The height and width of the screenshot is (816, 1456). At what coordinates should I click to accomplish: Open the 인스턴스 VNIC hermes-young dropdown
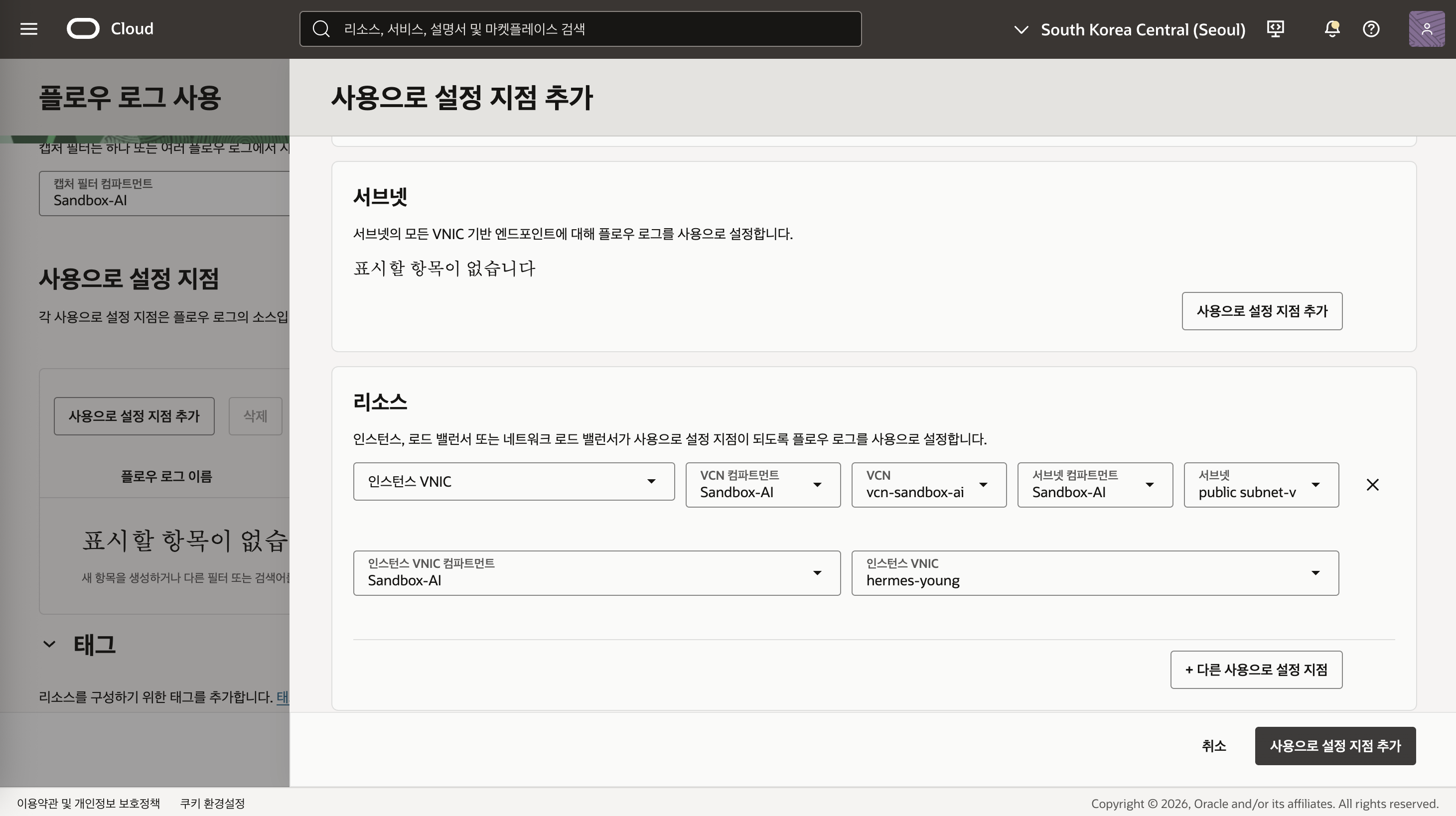tap(1095, 573)
